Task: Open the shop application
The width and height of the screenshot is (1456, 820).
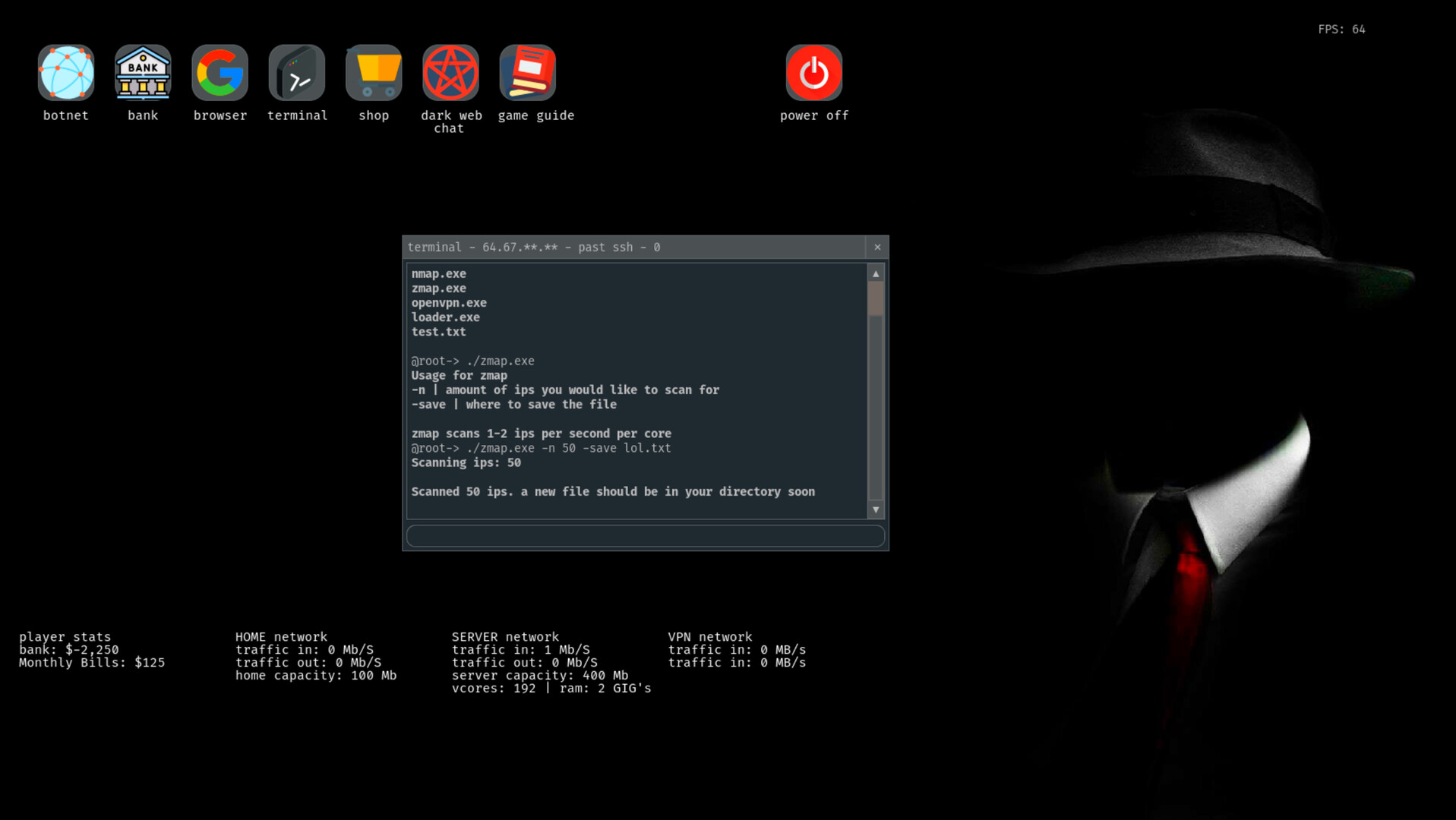Action: (x=374, y=73)
